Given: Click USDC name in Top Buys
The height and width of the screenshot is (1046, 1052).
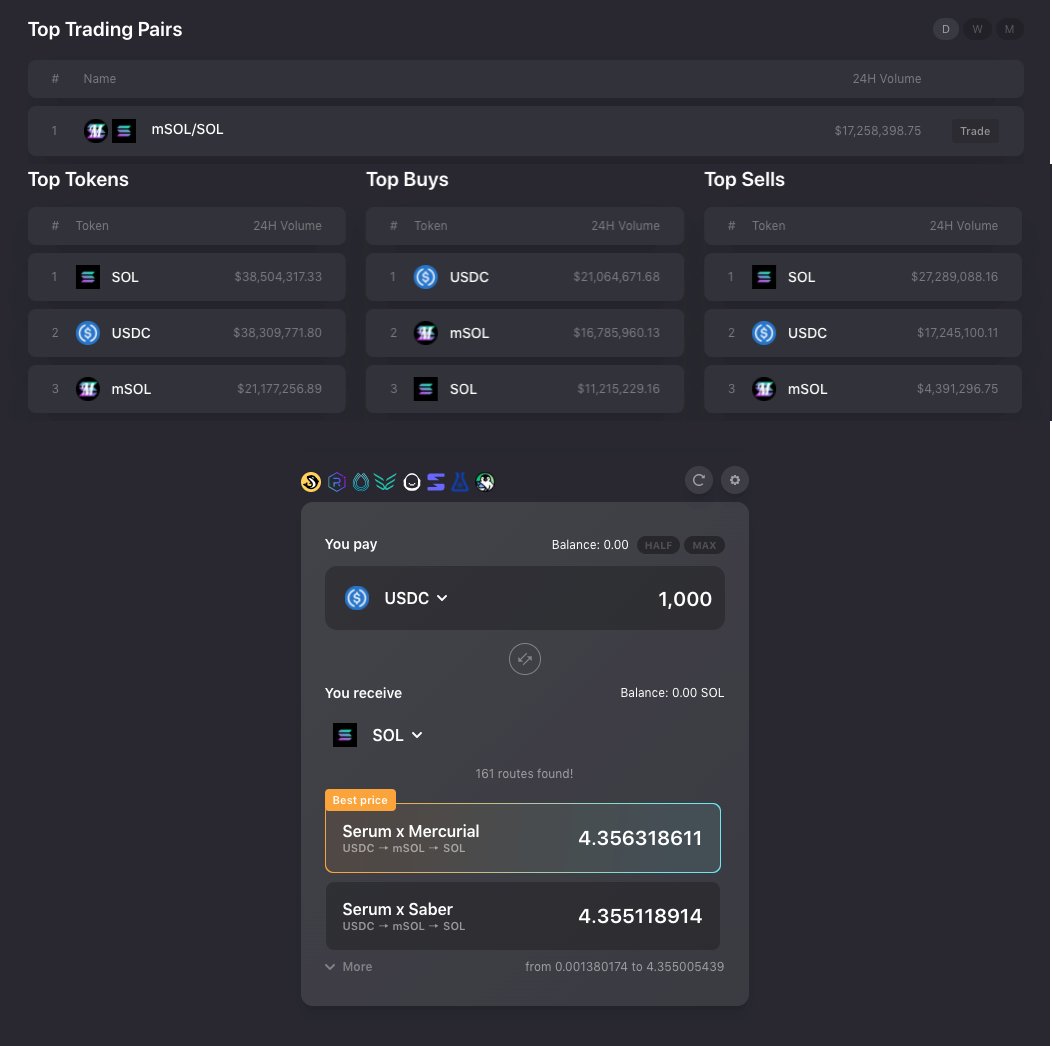Looking at the screenshot, I should (x=469, y=277).
